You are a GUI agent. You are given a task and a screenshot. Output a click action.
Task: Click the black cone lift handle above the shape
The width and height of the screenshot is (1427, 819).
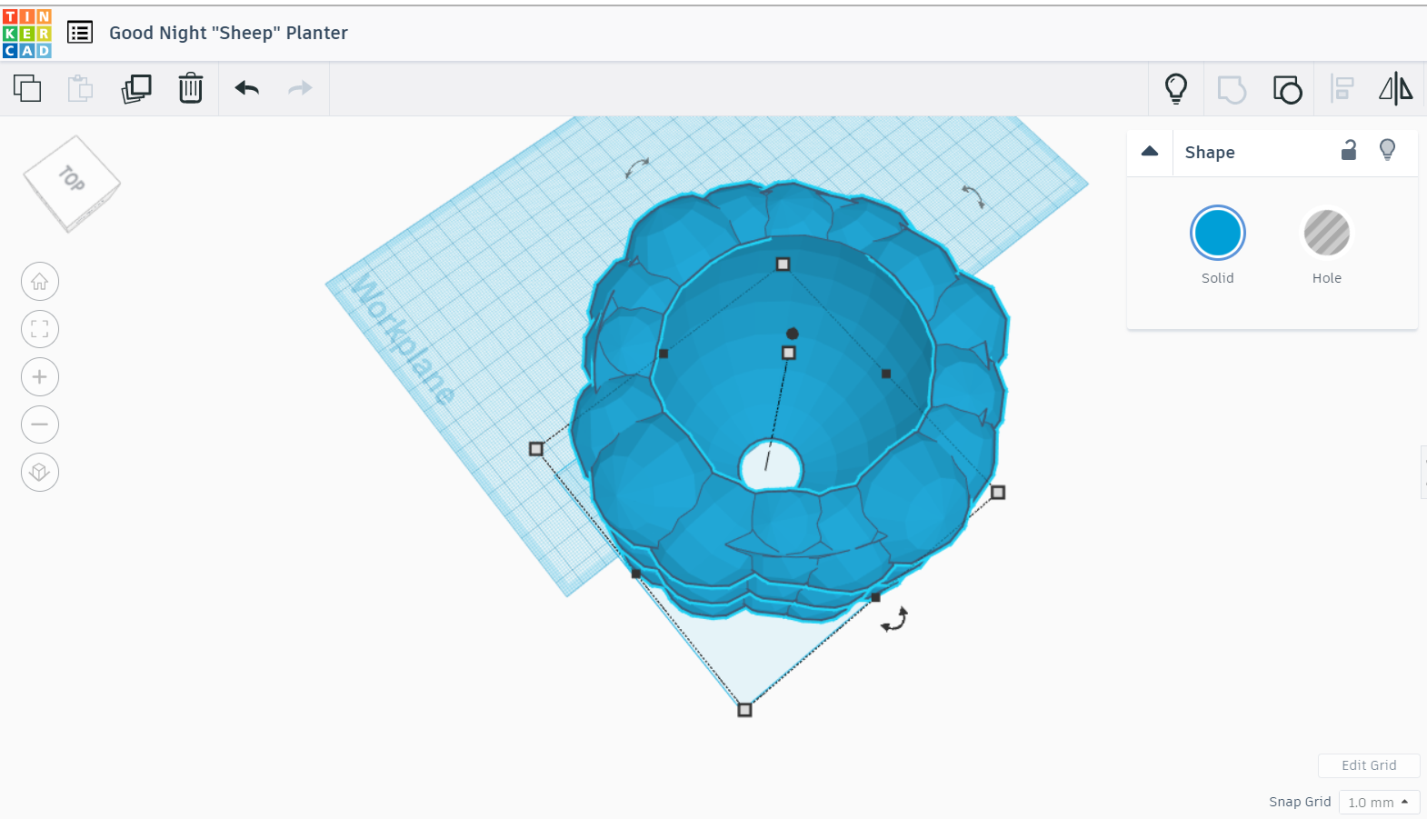[x=792, y=333]
